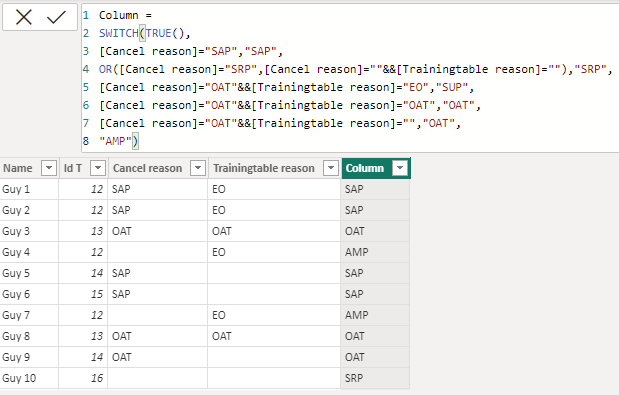Click formula line 7 with empty Trainingtable reason
This screenshot has height=395, width=619.
coord(280,124)
